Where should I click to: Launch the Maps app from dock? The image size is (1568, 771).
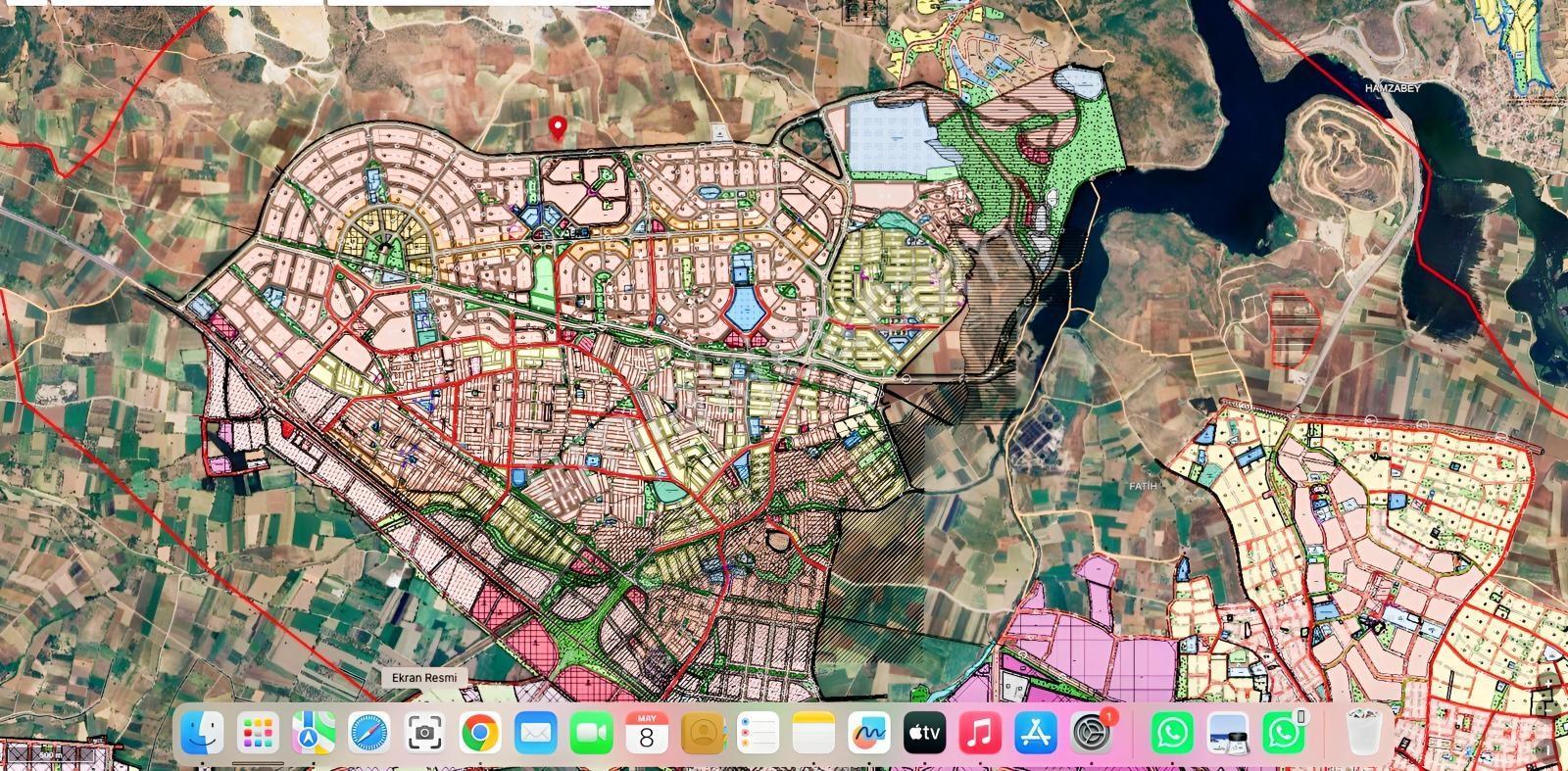(x=314, y=732)
